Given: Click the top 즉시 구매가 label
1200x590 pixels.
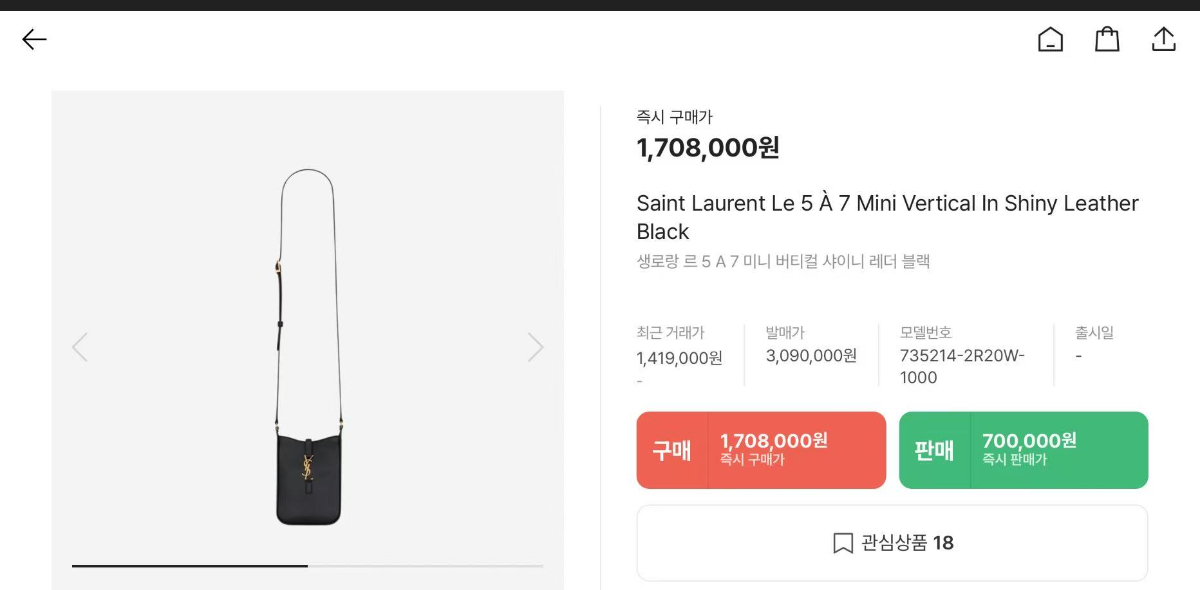Looking at the screenshot, I should (x=675, y=117).
